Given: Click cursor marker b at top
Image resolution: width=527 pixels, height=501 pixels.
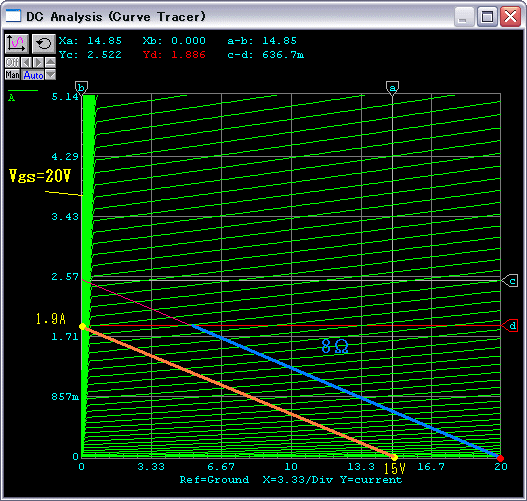Looking at the screenshot, I should click(x=81, y=88).
